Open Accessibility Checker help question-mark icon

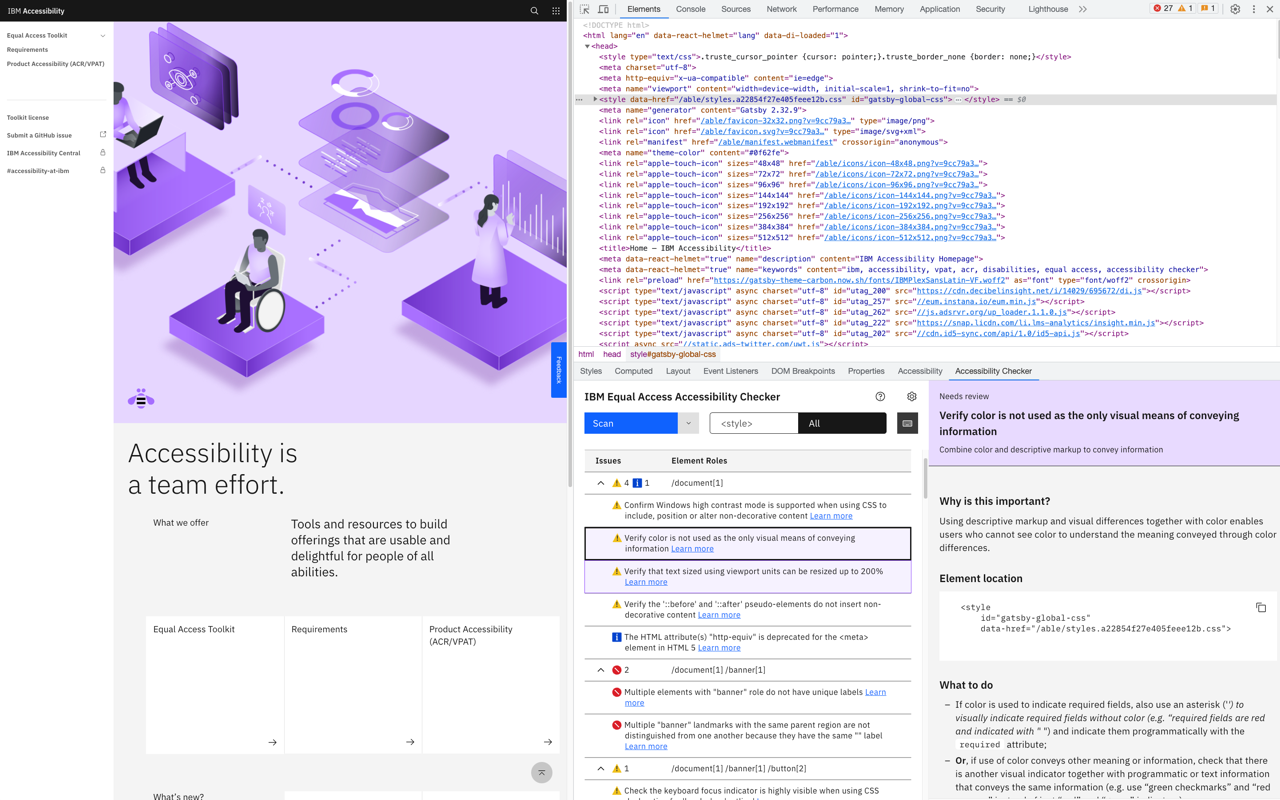point(879,396)
